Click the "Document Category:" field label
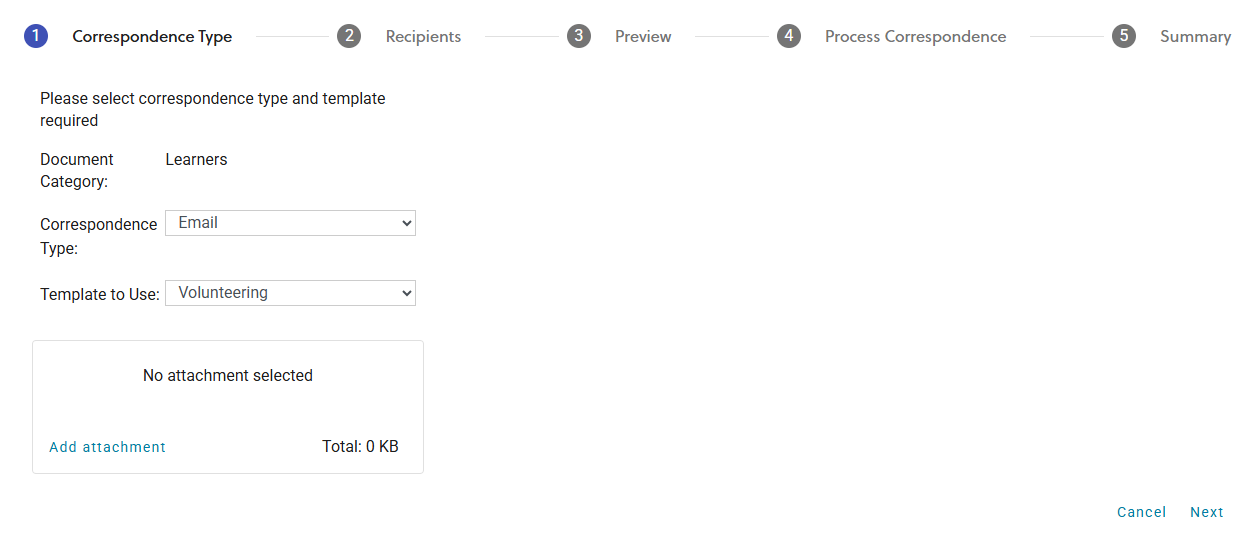1252x535 pixels. [77, 170]
